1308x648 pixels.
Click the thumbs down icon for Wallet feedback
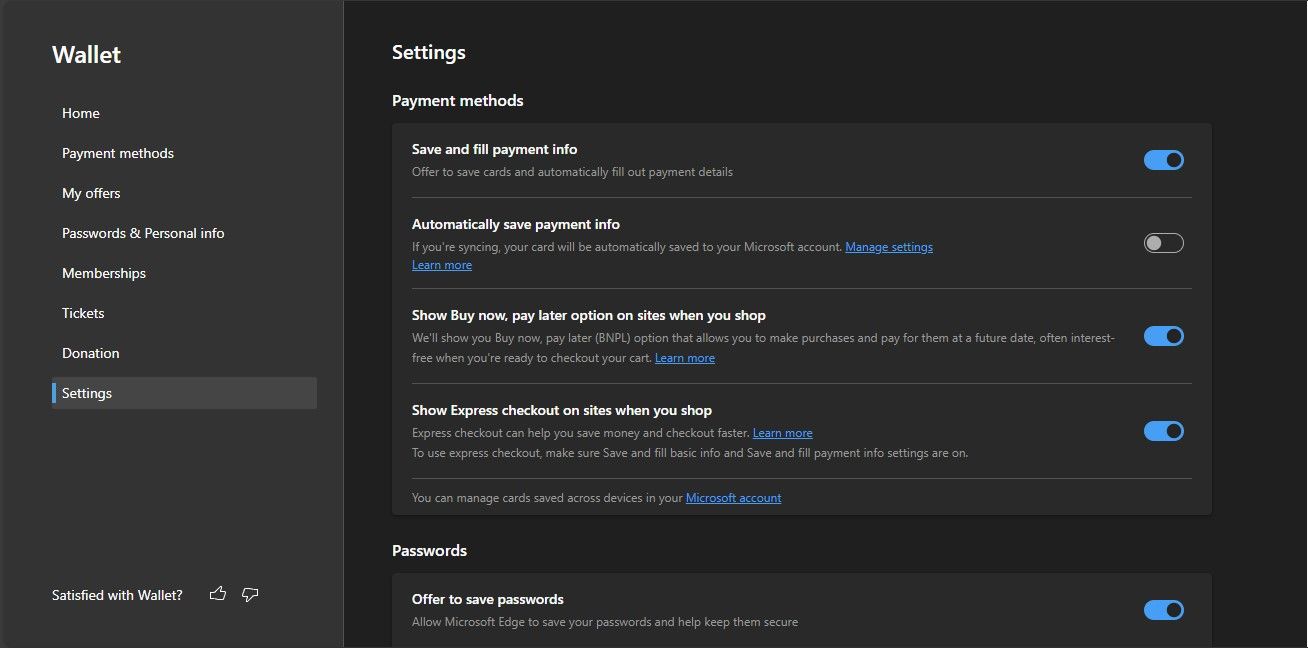coord(249,594)
